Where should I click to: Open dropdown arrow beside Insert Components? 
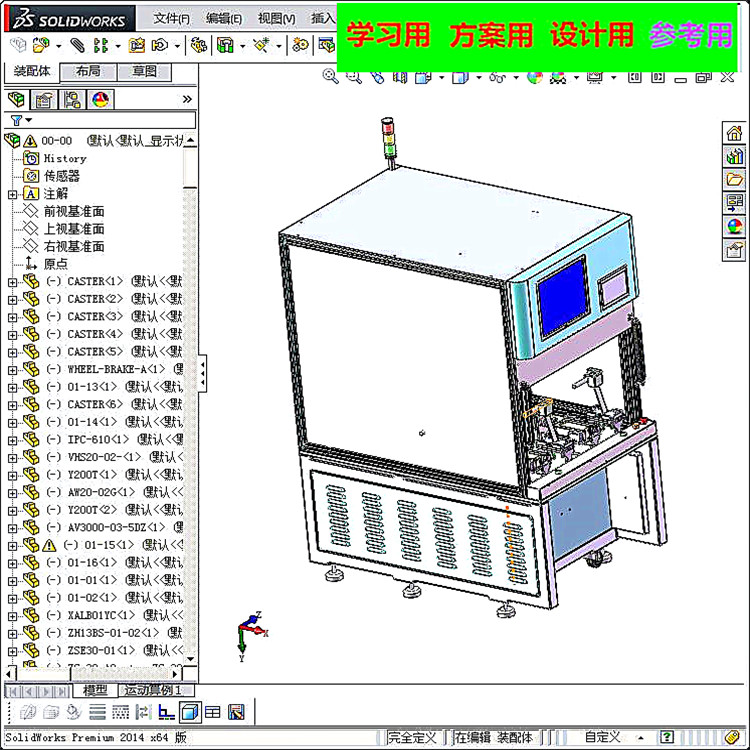[58, 46]
